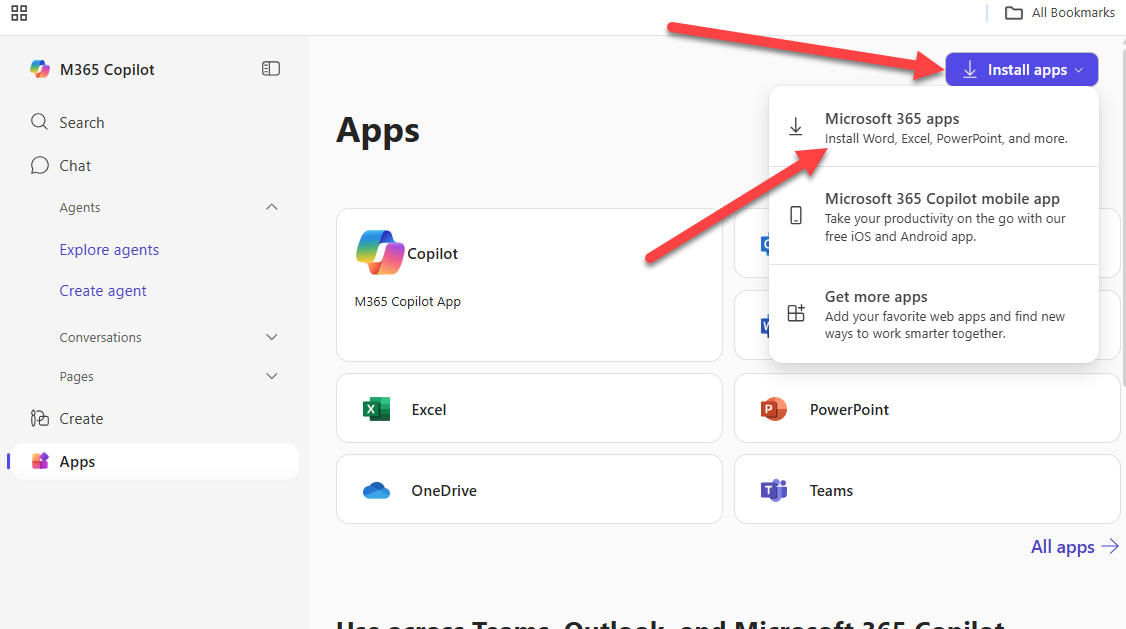
Task: Open the Teams app tile
Action: click(926, 491)
